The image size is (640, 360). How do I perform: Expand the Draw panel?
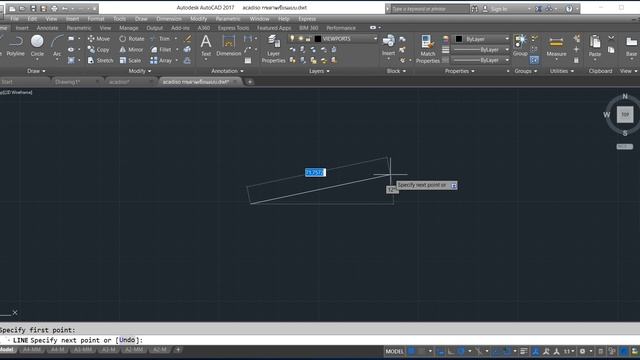click(36, 71)
